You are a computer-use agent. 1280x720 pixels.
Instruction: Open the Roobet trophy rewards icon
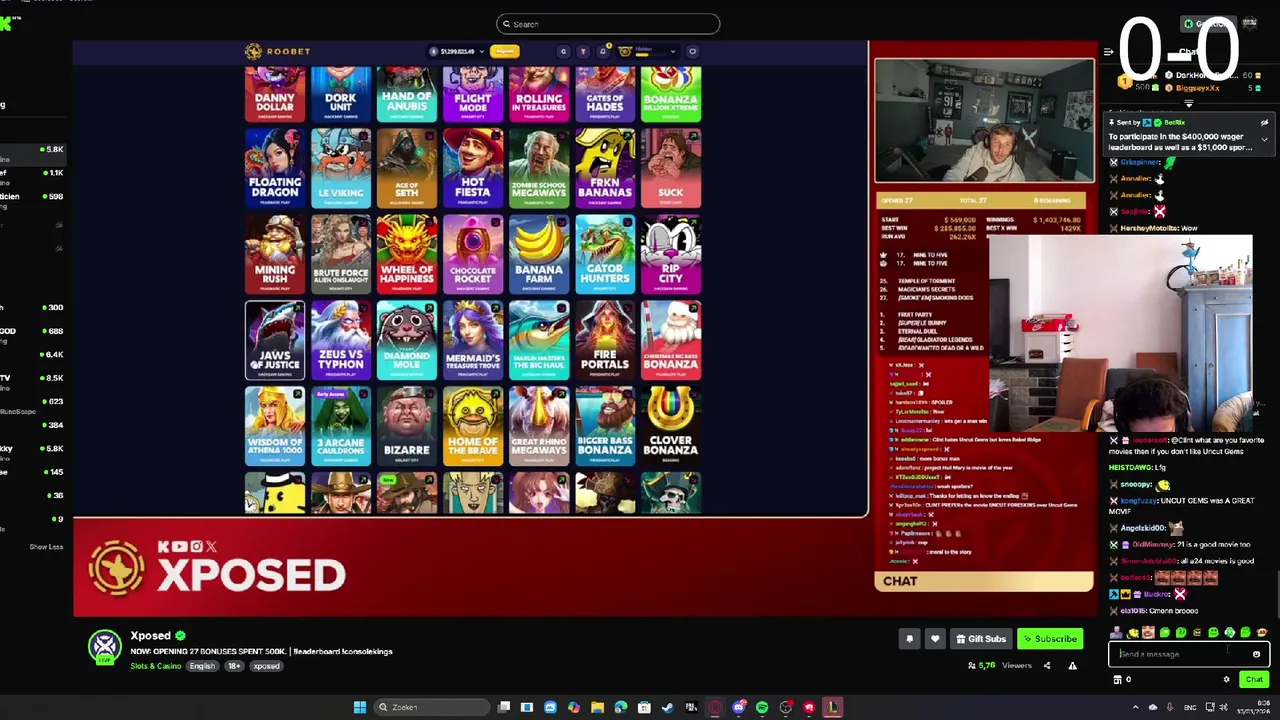pyautogui.click(x=583, y=51)
